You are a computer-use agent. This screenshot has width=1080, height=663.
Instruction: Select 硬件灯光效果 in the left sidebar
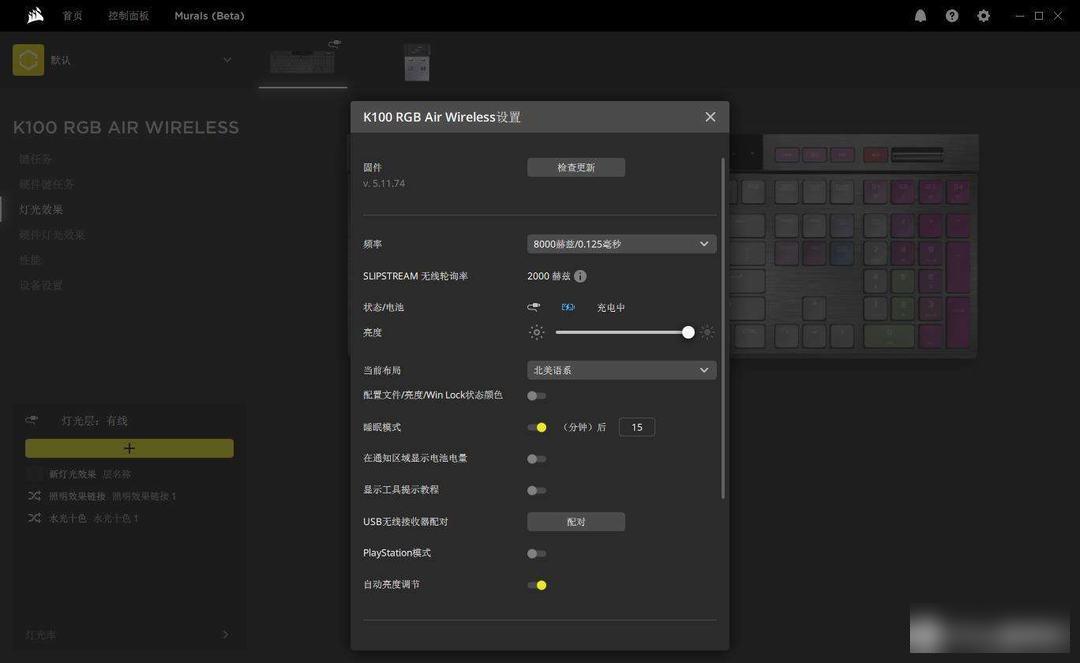click(x=52, y=235)
